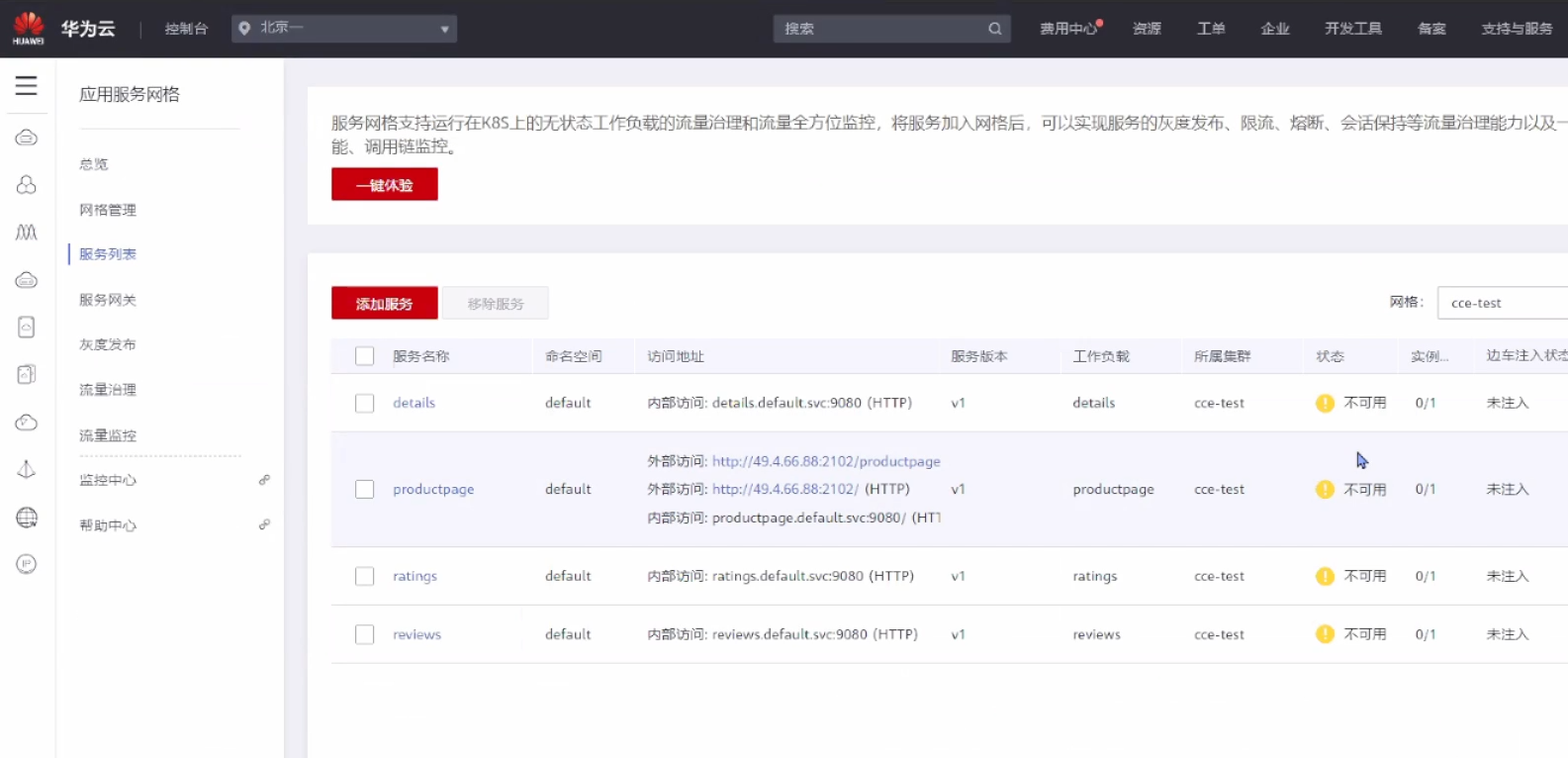Viewport: 1568px width, 758px height.
Task: Open the 备案 menu
Action: tap(1431, 29)
